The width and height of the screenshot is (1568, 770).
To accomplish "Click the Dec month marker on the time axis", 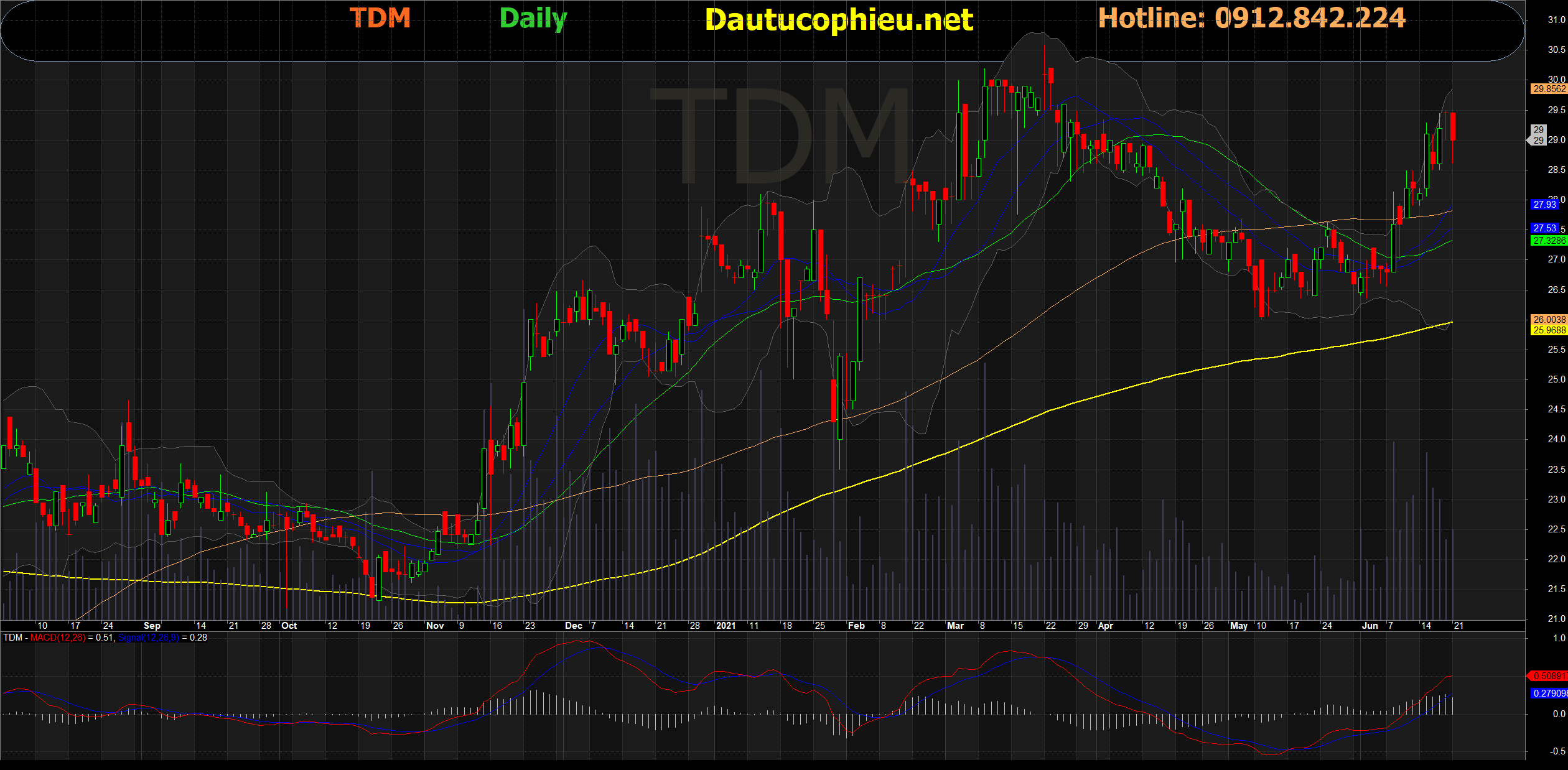I will point(573,626).
